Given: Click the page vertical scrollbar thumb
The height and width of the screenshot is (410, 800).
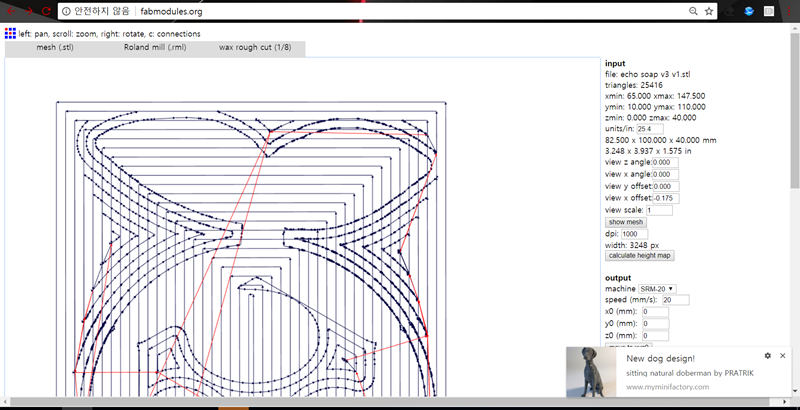Looking at the screenshot, I should 795,111.
